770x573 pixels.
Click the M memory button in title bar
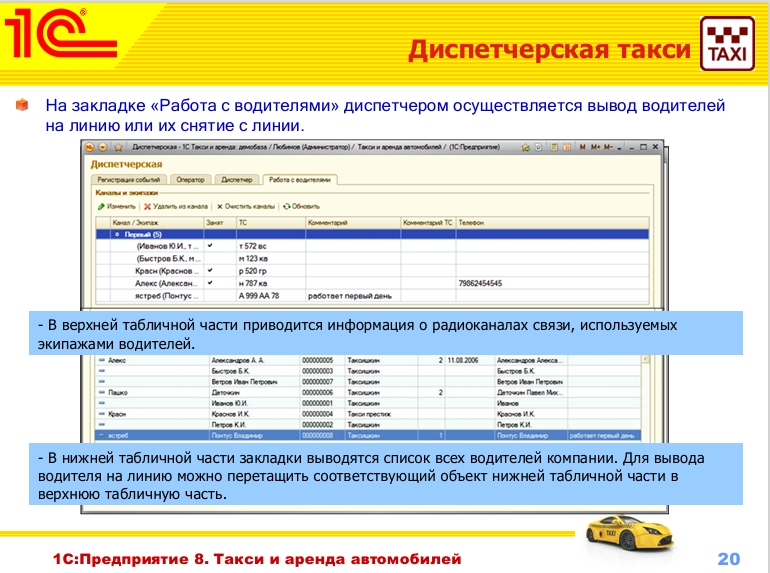tap(580, 147)
